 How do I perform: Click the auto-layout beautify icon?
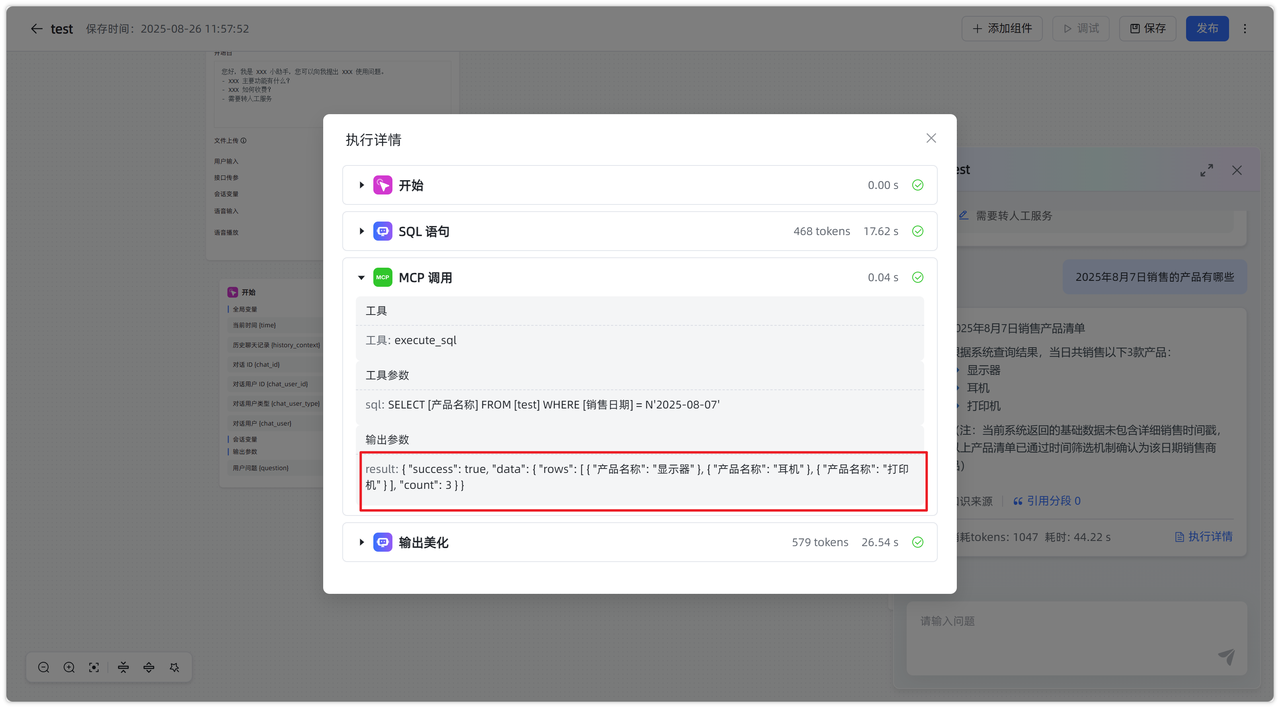click(x=174, y=667)
